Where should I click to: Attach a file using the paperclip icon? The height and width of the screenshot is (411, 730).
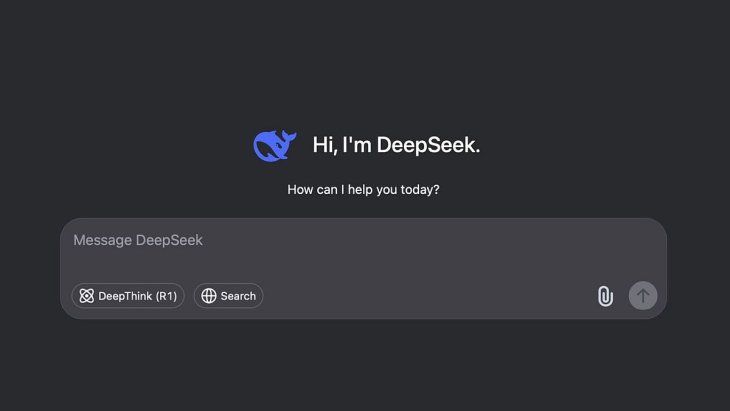[605, 296]
